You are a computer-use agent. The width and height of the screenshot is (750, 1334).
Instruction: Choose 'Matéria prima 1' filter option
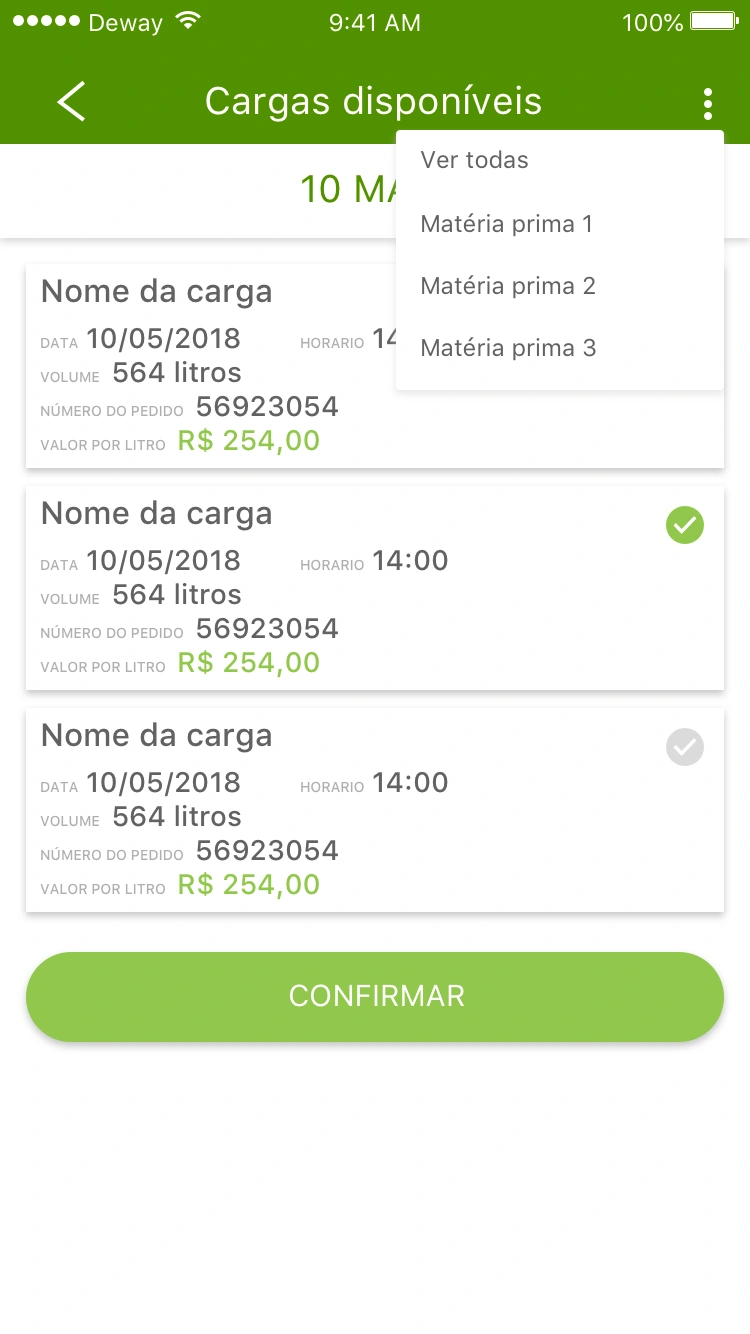click(x=507, y=224)
